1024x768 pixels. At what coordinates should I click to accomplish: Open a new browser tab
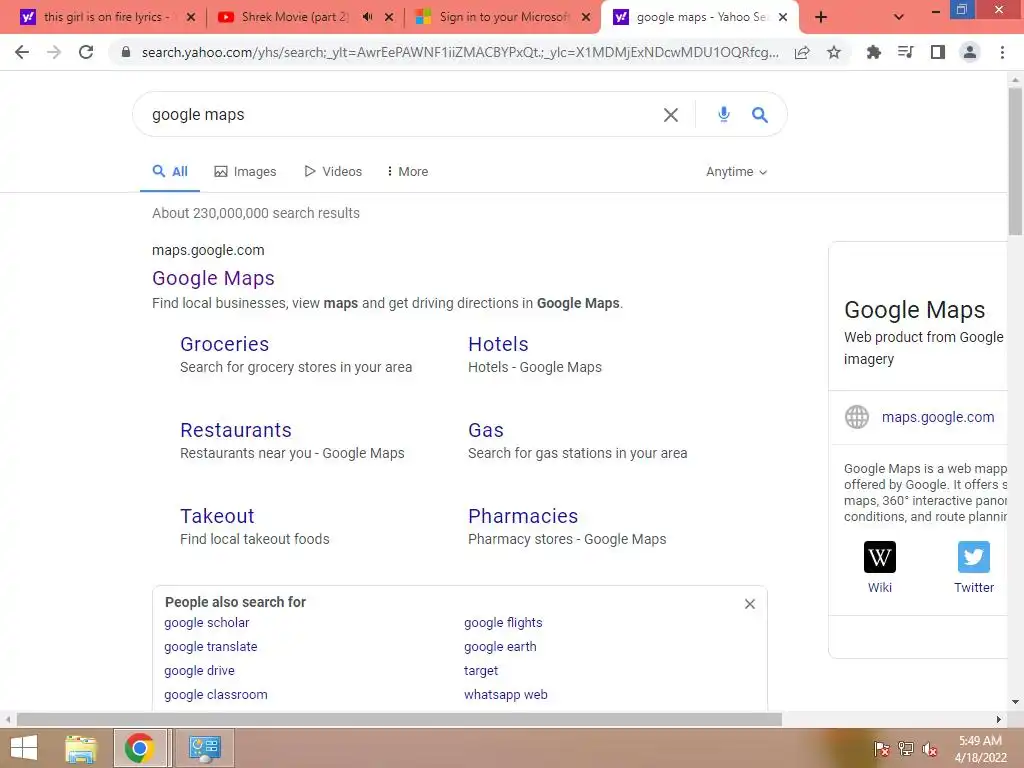coord(821,18)
